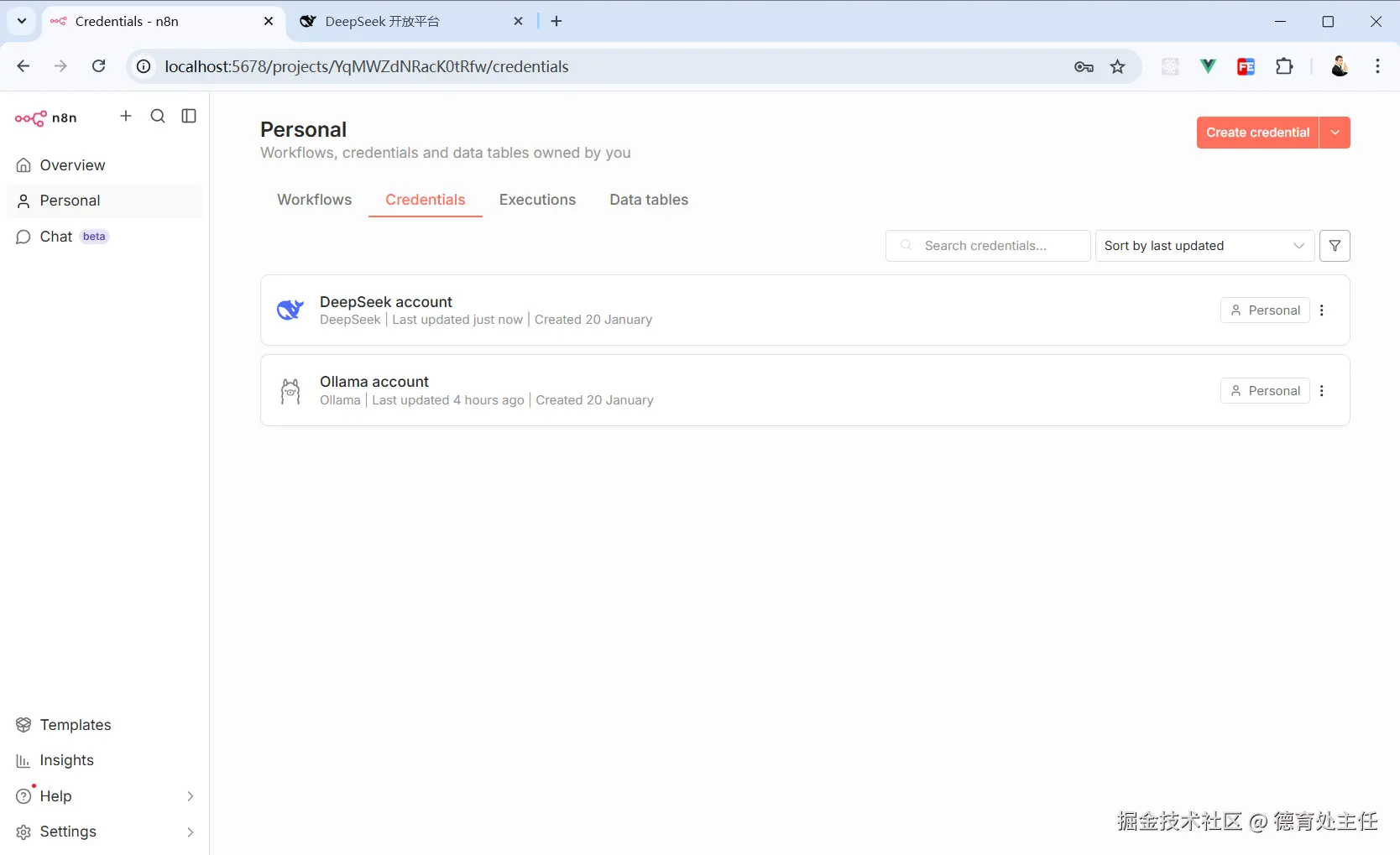Open the Ollama account credential
Viewport: 1400px width, 855px height.
tap(805, 390)
